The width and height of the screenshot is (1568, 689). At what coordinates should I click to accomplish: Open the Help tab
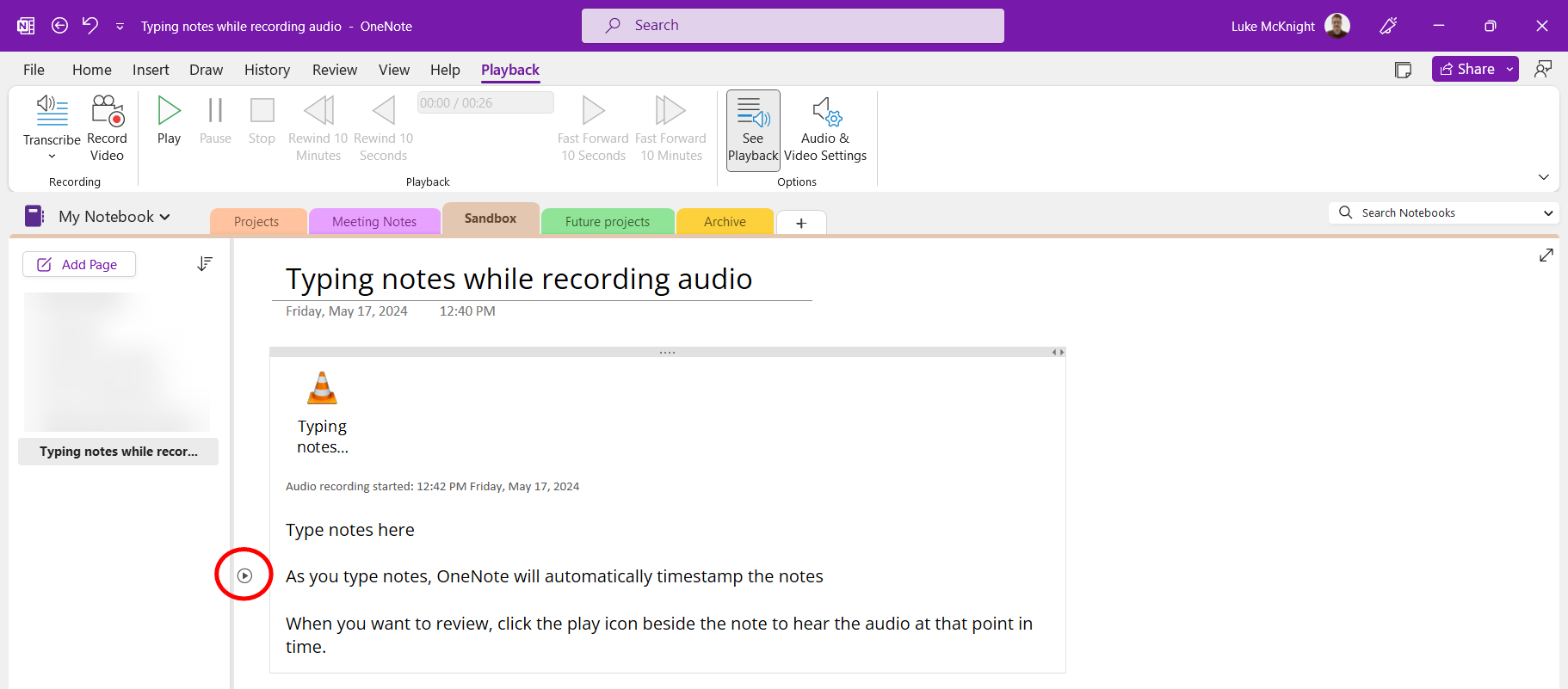[445, 70]
